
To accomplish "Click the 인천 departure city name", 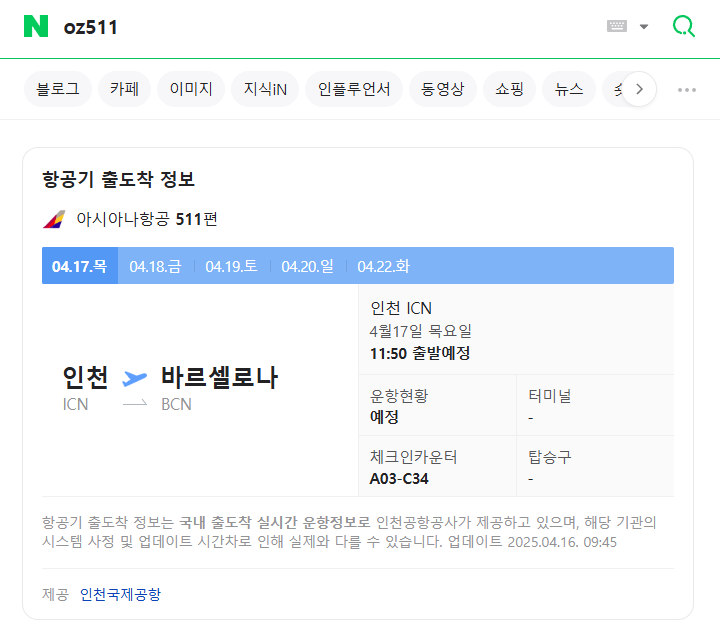I will tap(85, 377).
